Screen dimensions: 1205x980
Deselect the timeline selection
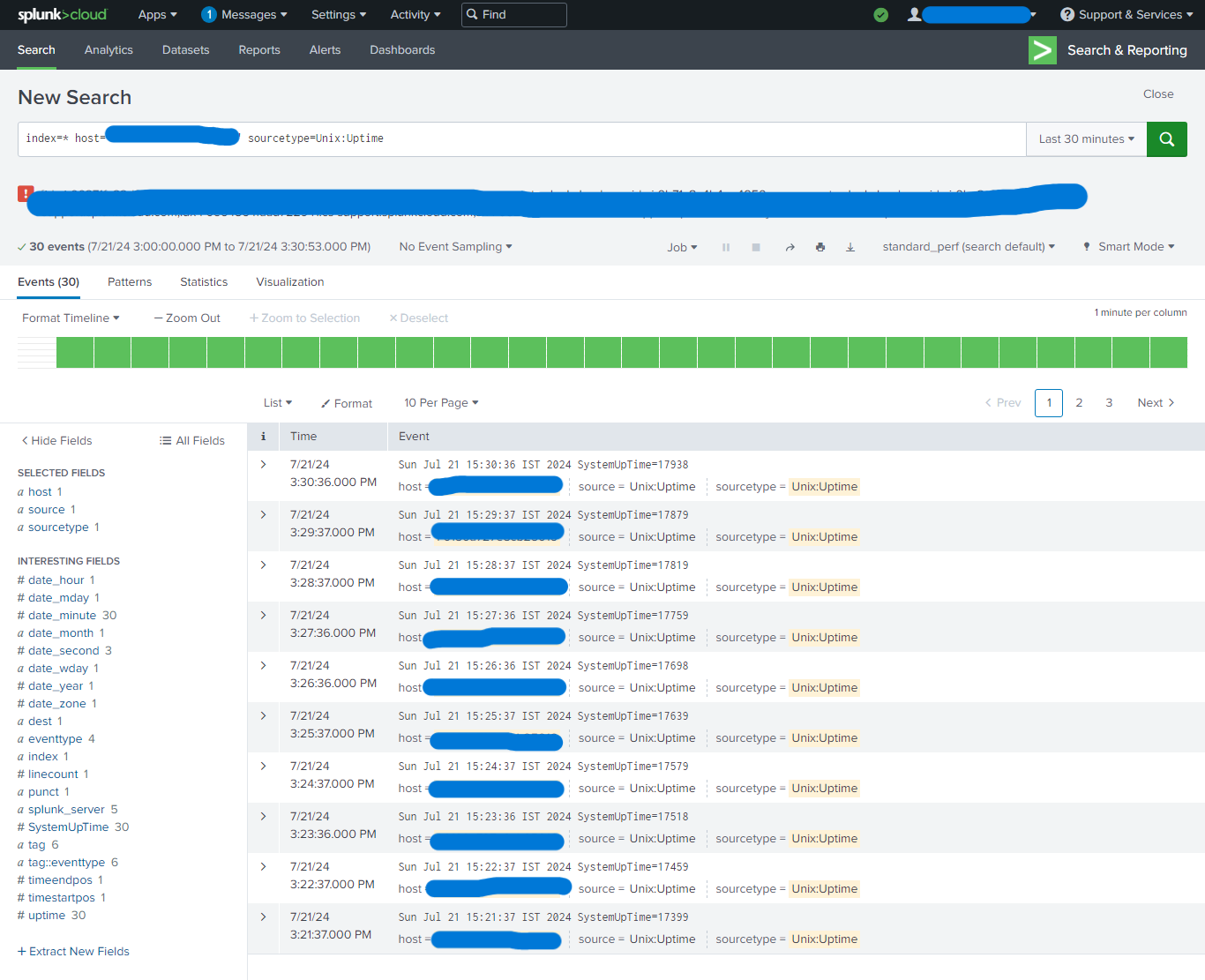(418, 318)
